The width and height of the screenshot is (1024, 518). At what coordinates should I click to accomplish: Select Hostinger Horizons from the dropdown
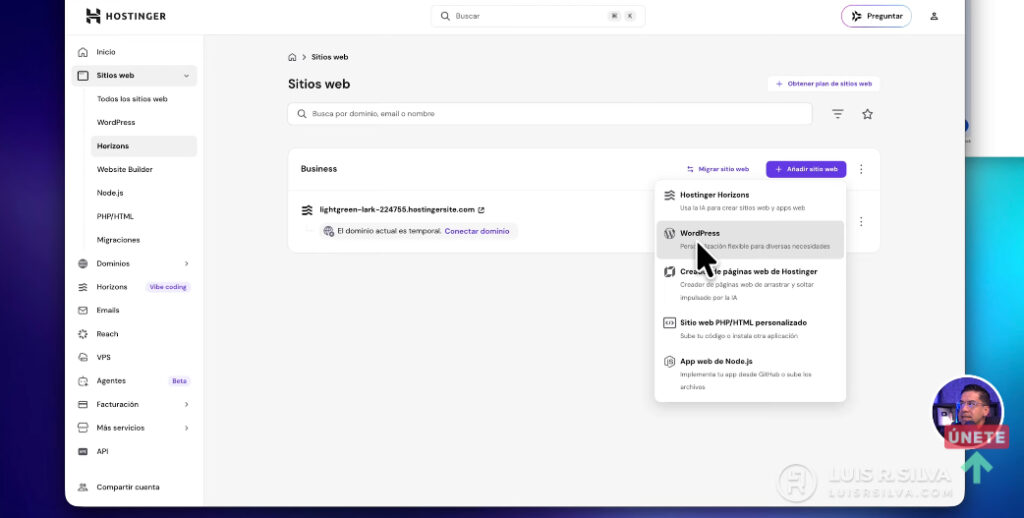[750, 201]
